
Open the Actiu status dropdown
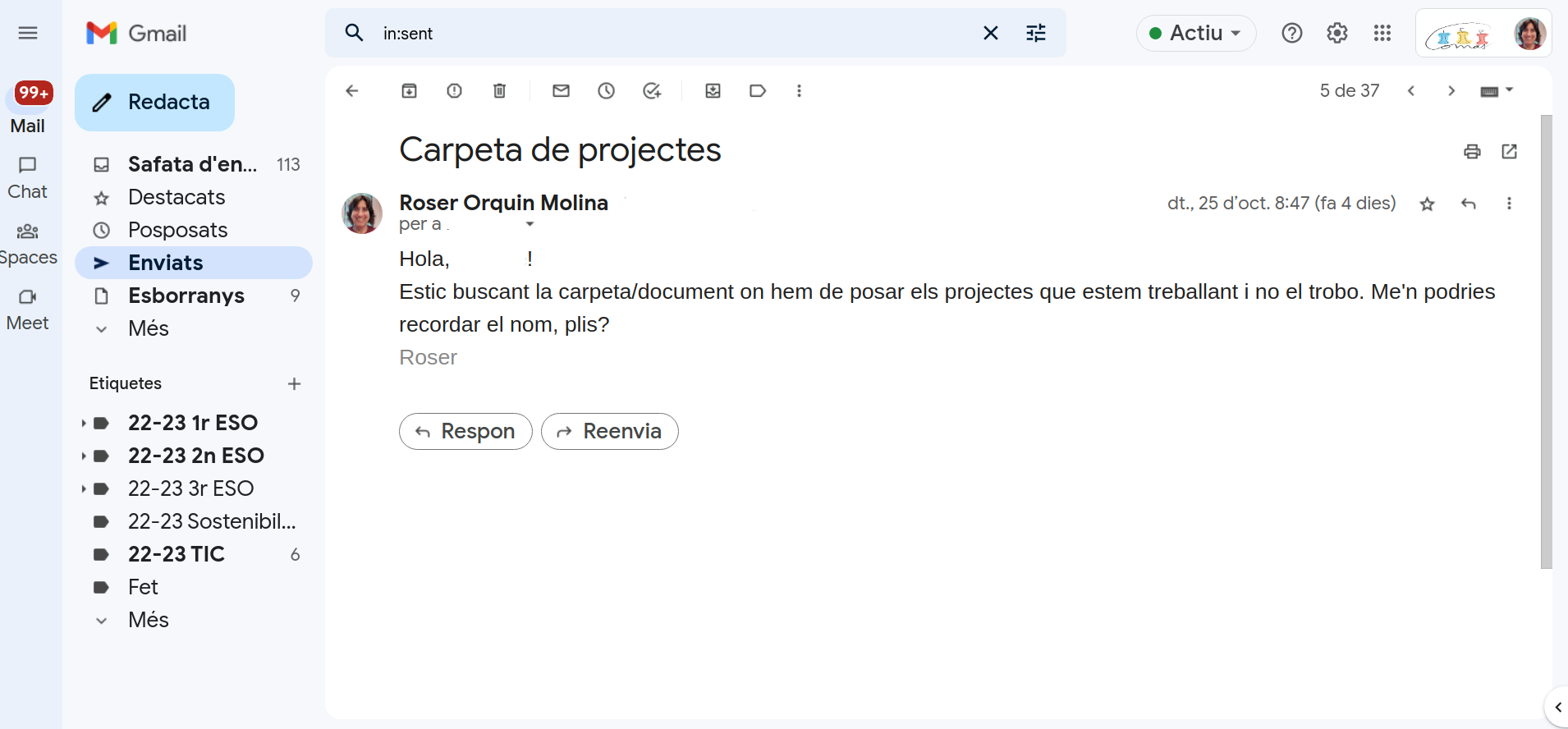(1196, 33)
